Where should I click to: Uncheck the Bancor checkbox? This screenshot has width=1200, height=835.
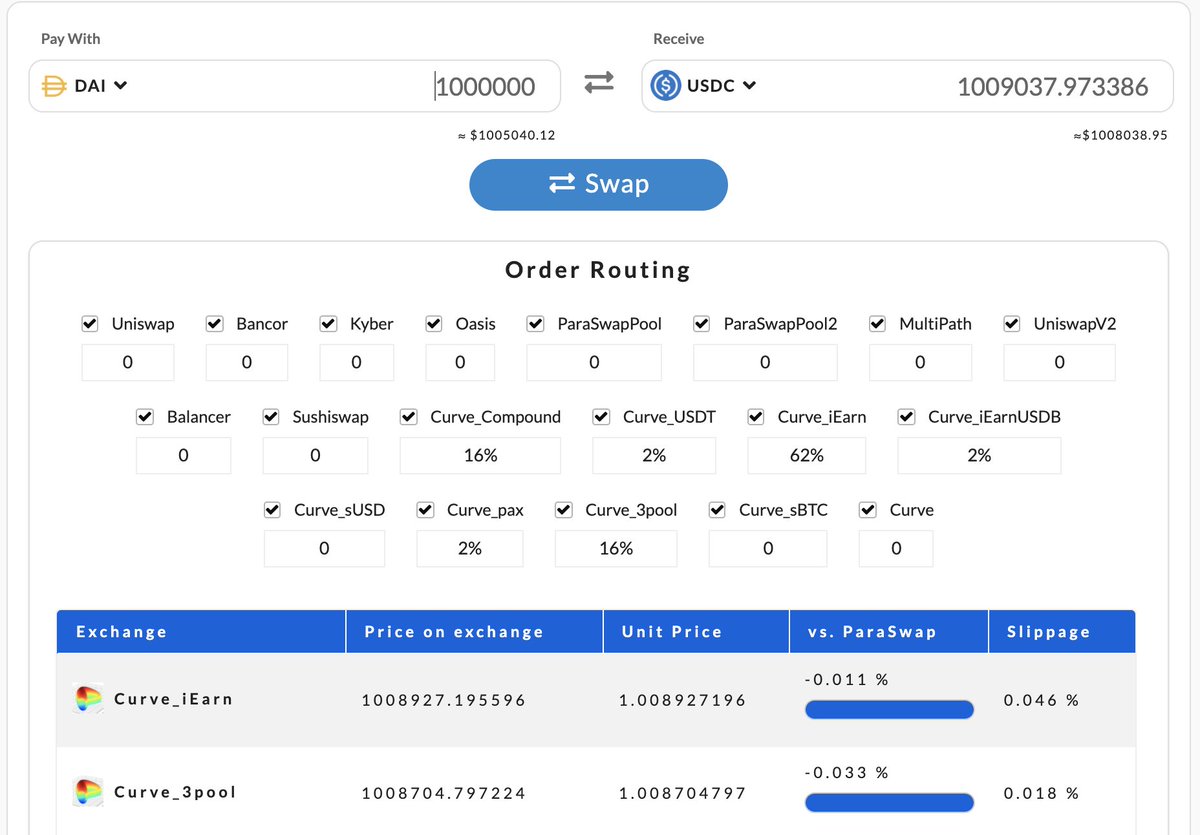point(214,324)
